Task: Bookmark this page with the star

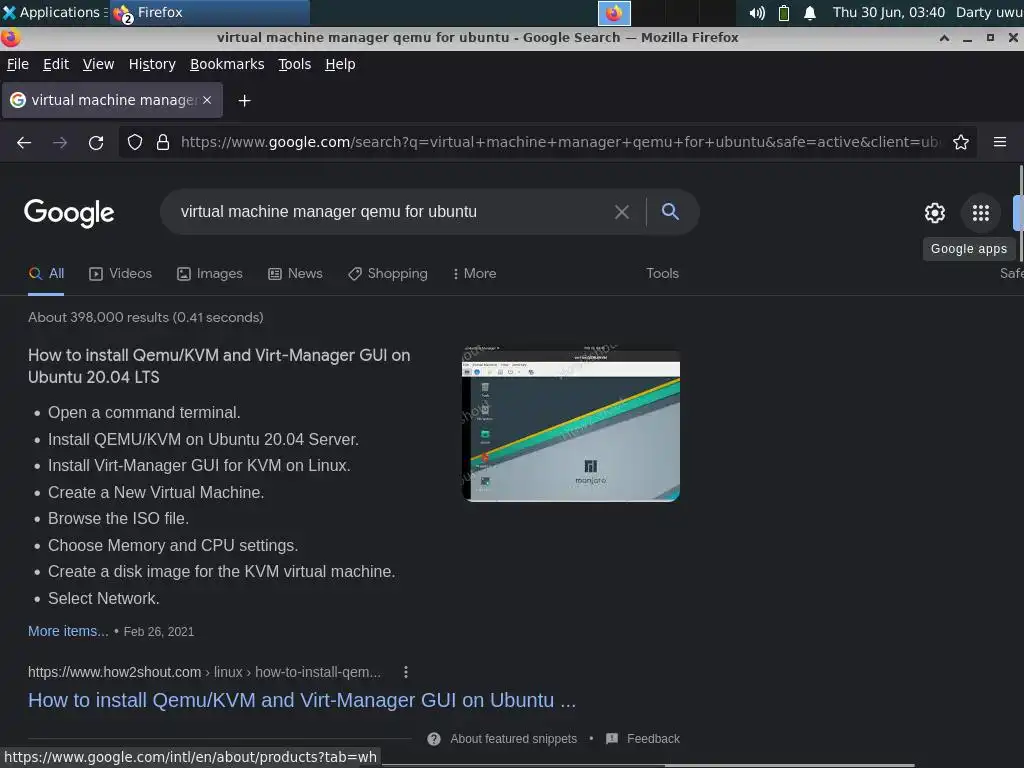Action: [960, 142]
